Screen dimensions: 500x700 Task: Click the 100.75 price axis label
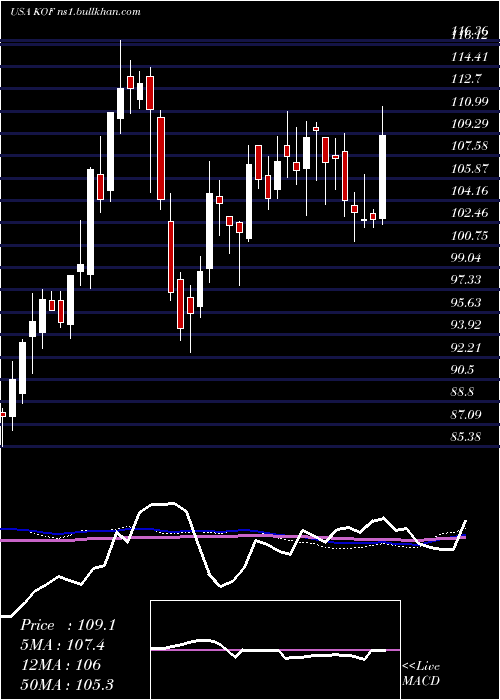point(468,236)
